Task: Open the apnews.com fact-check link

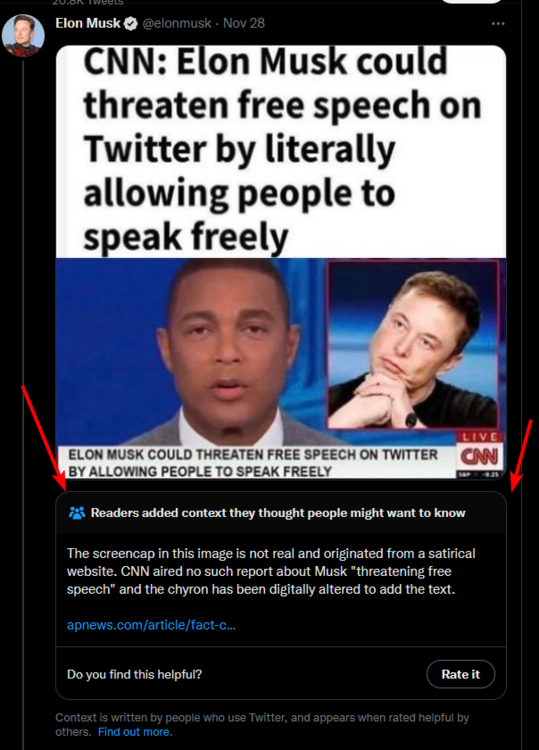Action: point(151,625)
